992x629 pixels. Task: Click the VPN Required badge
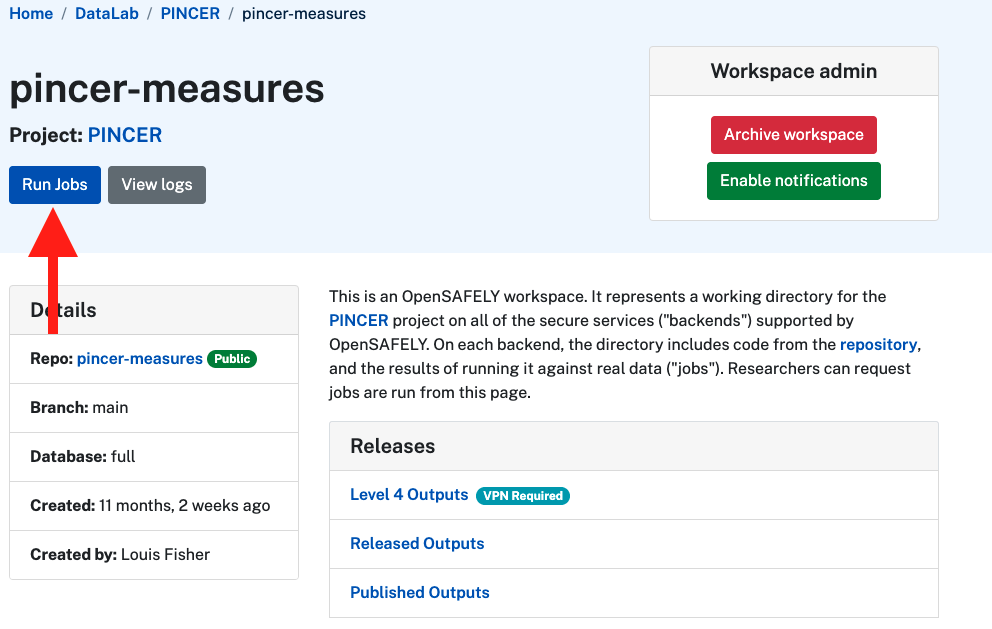(523, 495)
